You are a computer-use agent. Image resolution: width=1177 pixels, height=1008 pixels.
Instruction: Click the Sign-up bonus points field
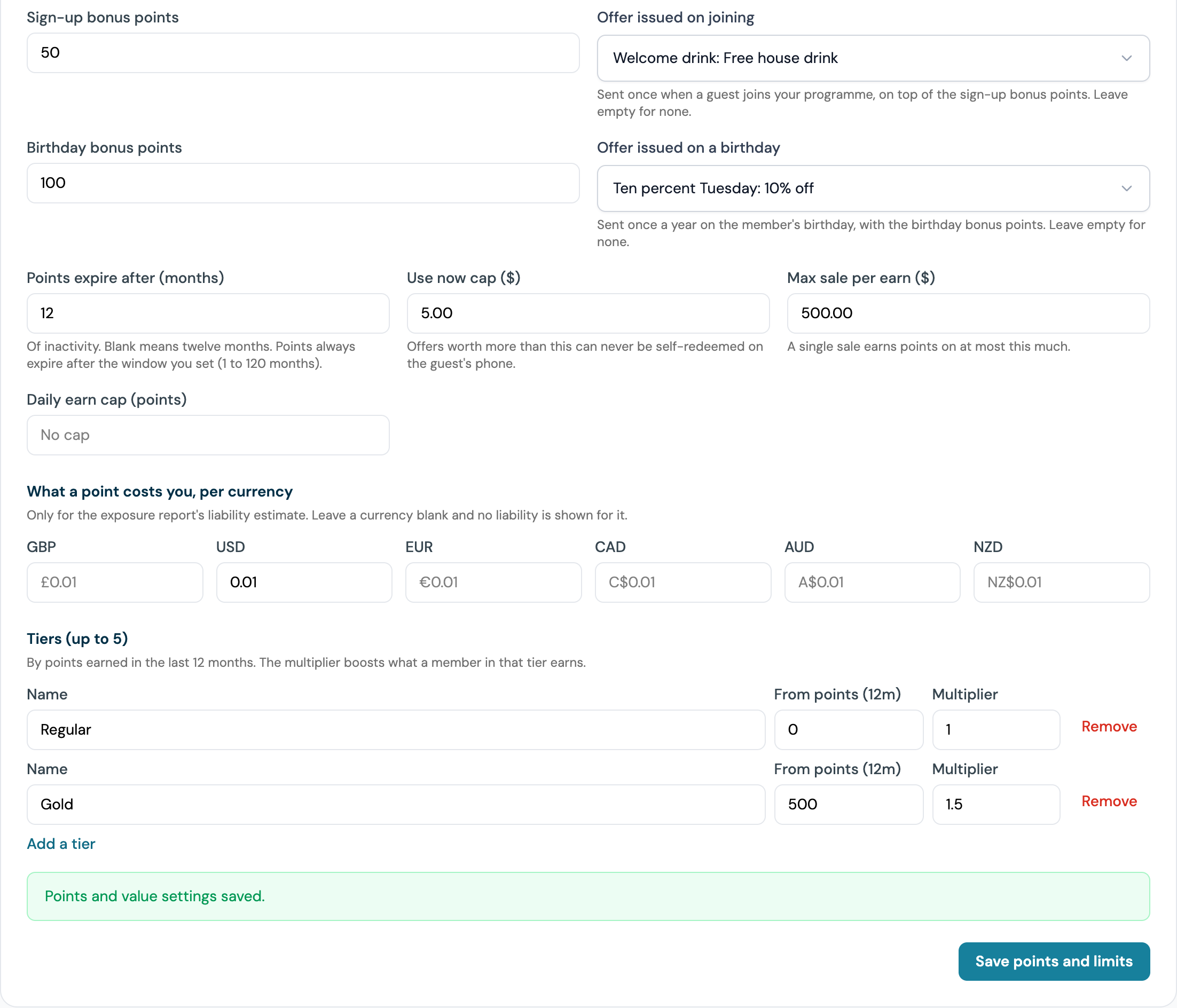(x=303, y=53)
